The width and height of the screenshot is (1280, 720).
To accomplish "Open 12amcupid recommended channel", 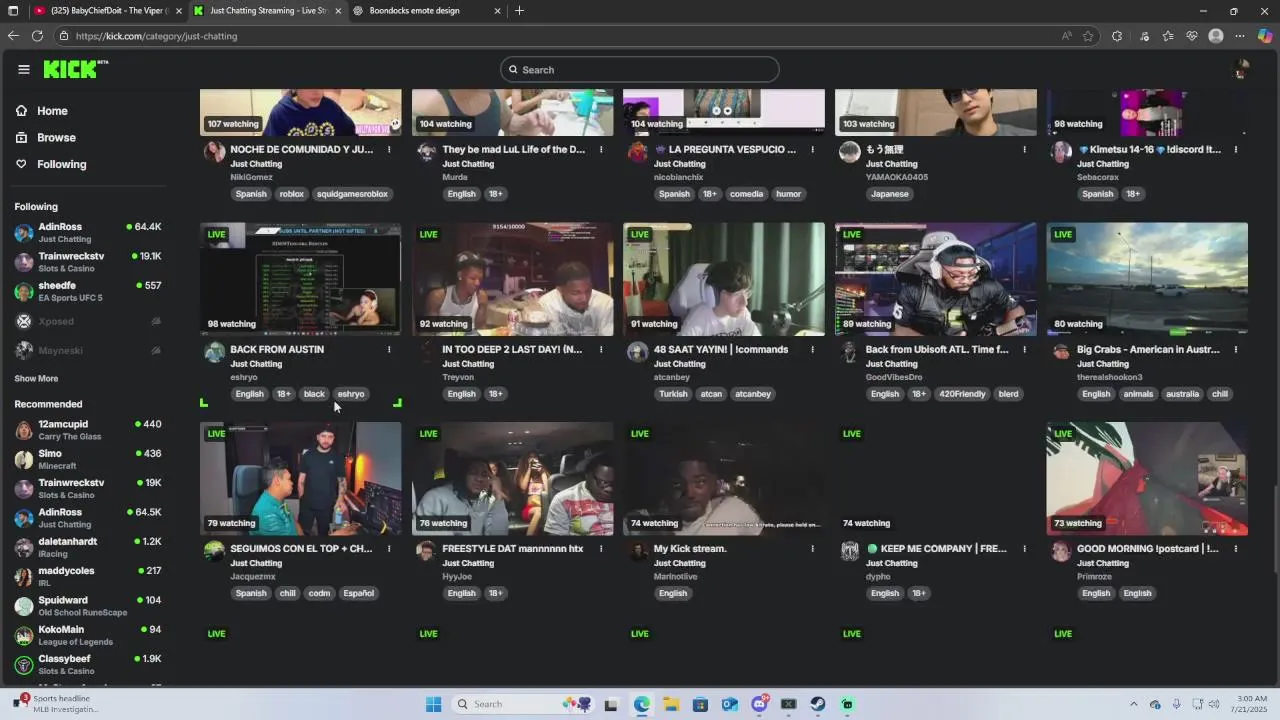I will [x=88, y=430].
